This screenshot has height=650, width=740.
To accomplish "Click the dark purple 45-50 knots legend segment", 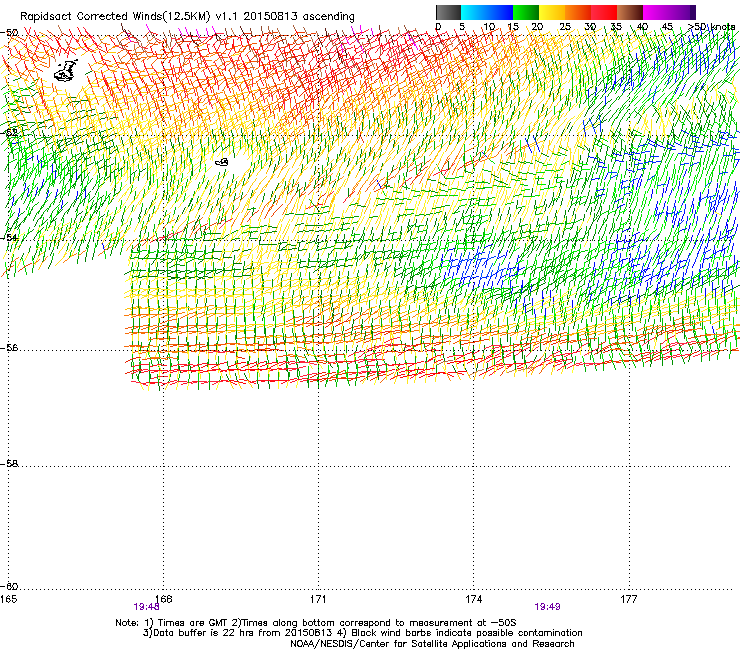I will pyautogui.click(x=682, y=12).
